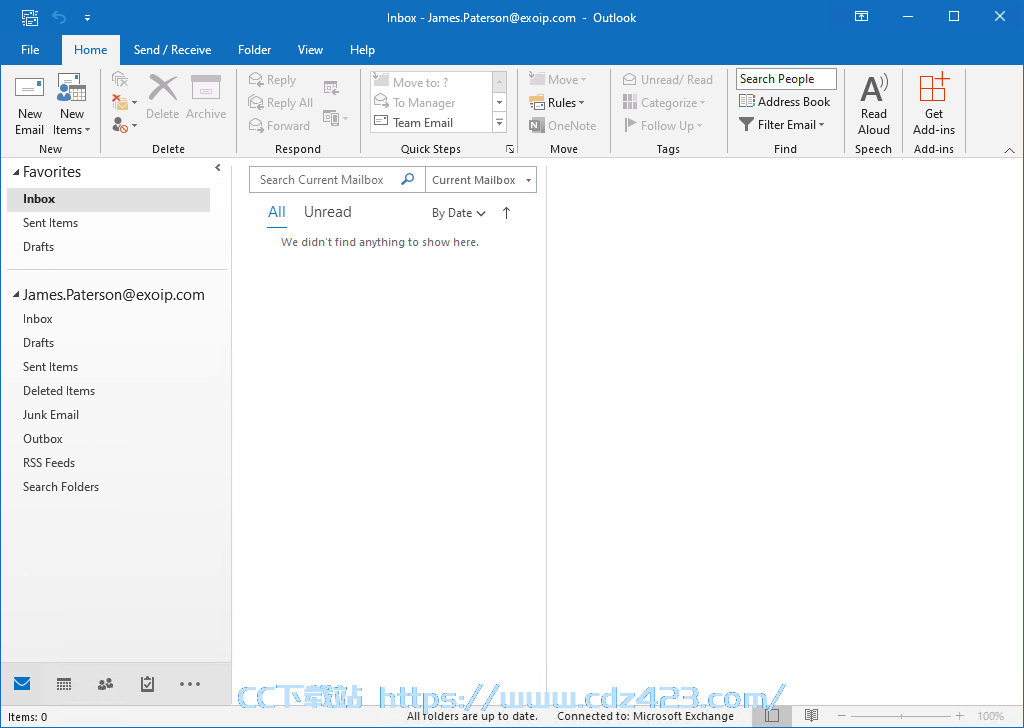Open the Outbox folder

[43, 439]
